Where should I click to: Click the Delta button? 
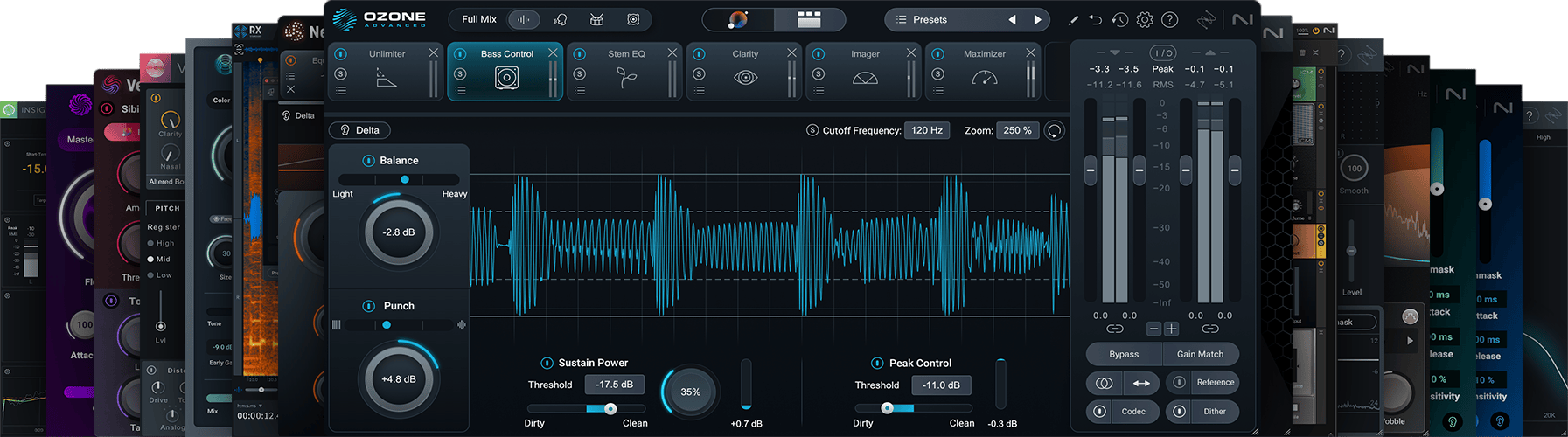(359, 130)
